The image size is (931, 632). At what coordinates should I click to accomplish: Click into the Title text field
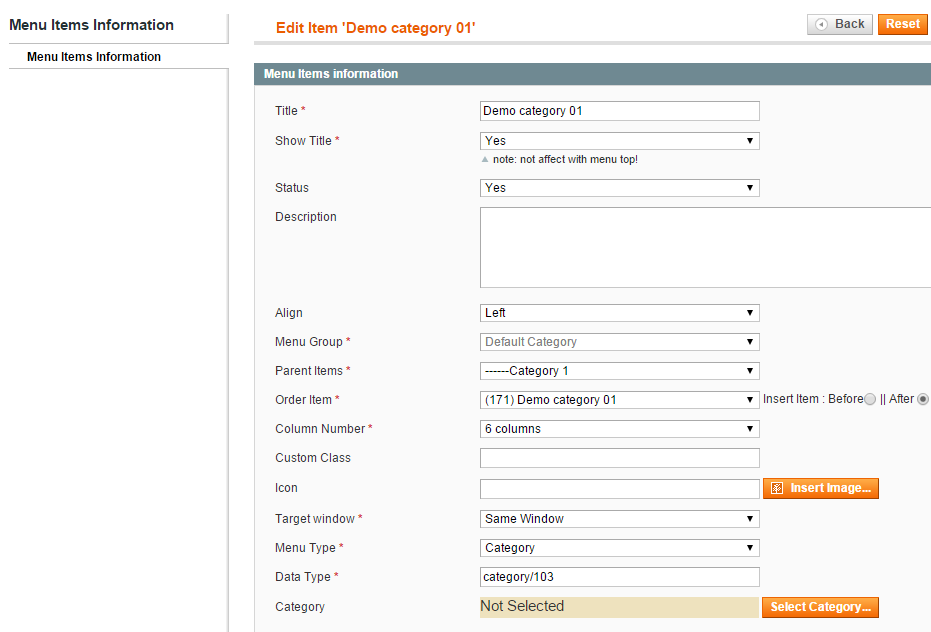click(x=619, y=111)
